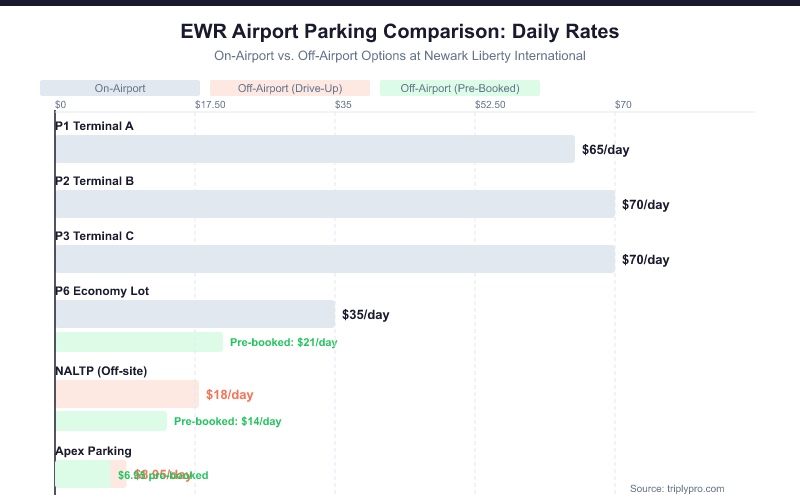Click the $18/day rate label
Screen dimensions: 800x500
[x=230, y=394]
